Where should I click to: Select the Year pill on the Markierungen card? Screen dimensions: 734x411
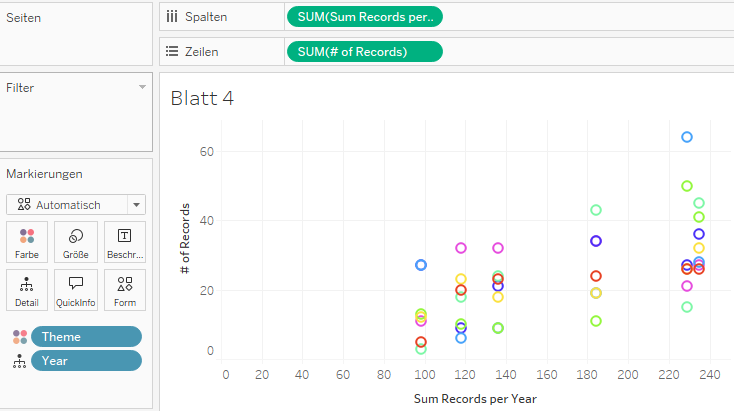[x=86, y=361]
